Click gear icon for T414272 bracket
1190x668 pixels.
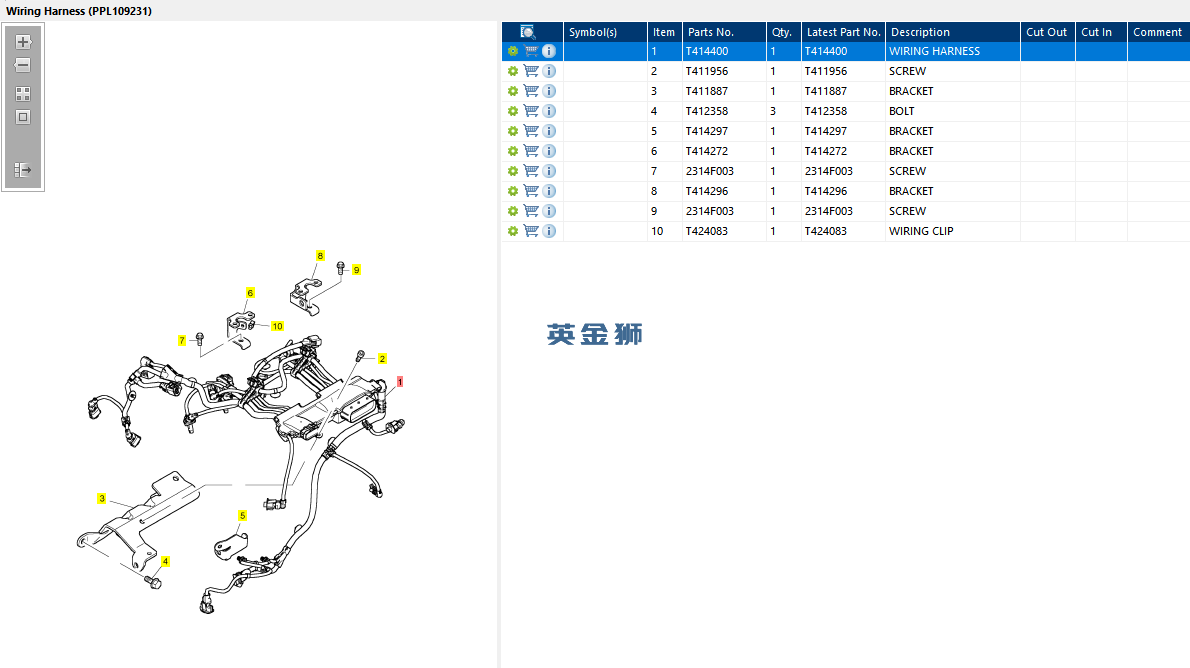pos(513,151)
